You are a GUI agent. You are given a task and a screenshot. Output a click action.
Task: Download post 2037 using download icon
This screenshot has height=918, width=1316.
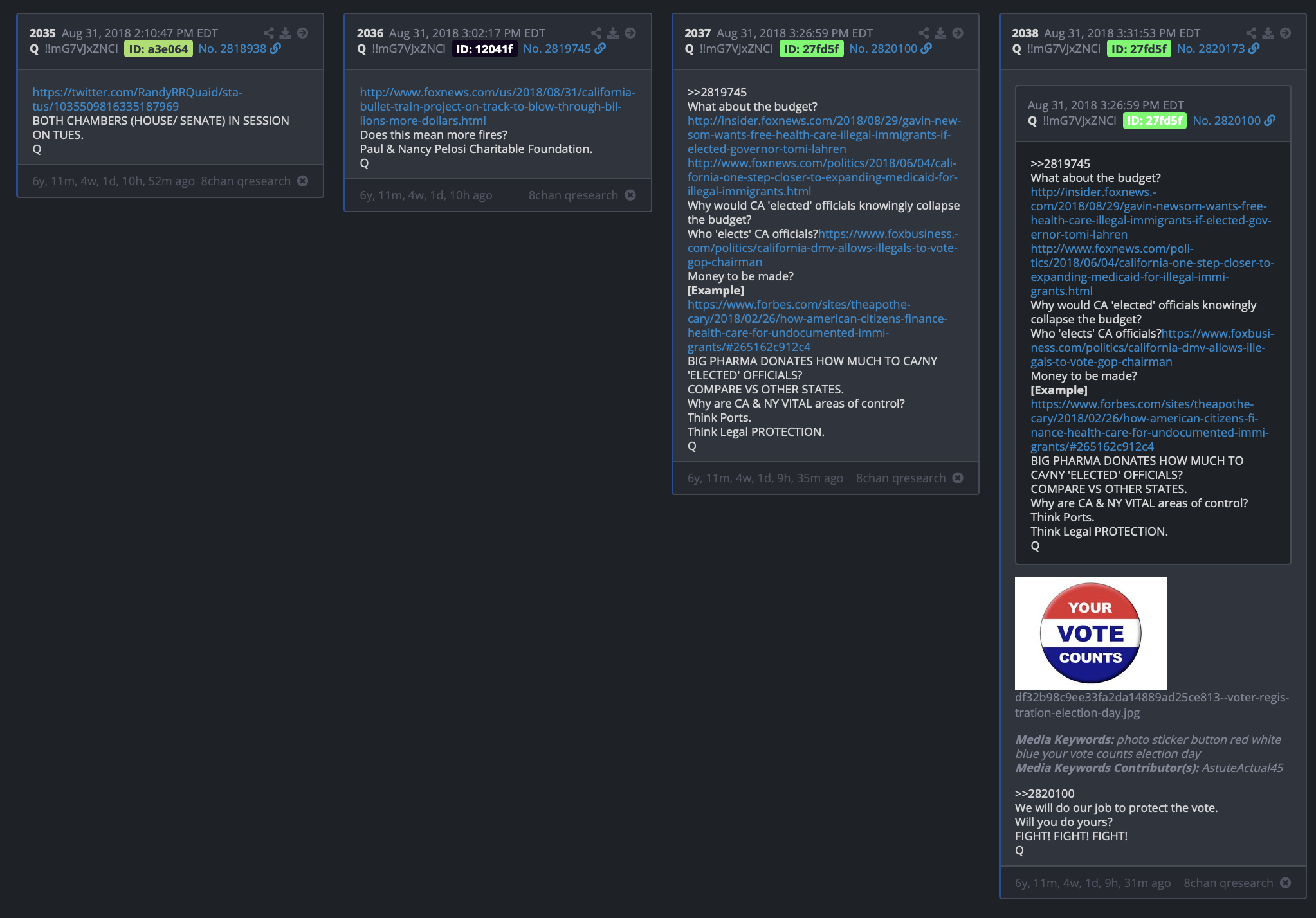coord(940,33)
